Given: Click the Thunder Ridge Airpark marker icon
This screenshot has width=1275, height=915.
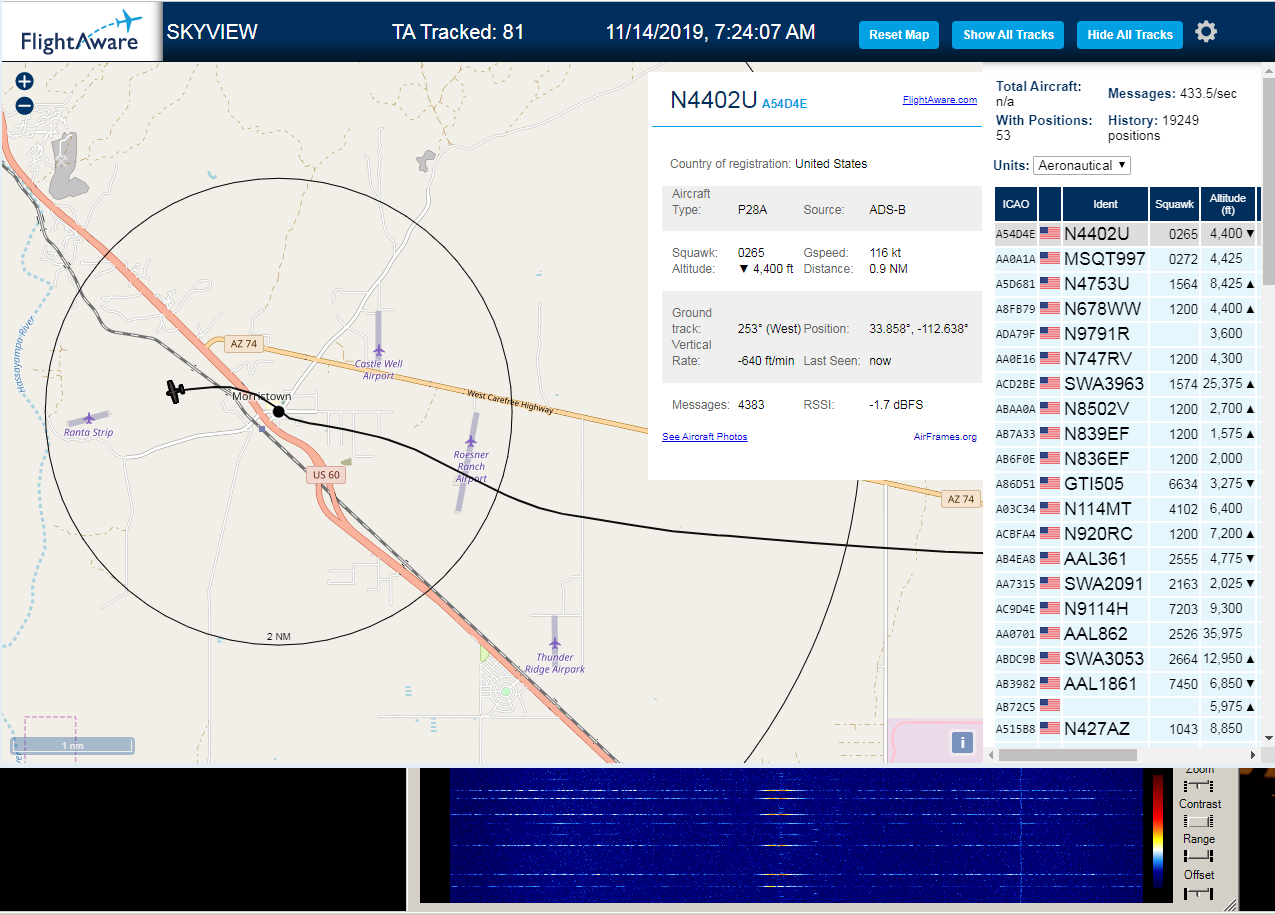Looking at the screenshot, I should (554, 644).
